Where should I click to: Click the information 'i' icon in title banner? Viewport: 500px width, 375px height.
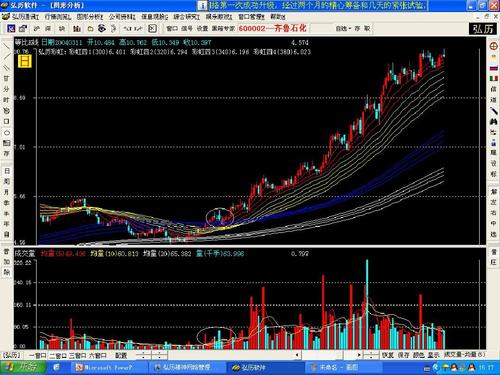coord(202,5)
